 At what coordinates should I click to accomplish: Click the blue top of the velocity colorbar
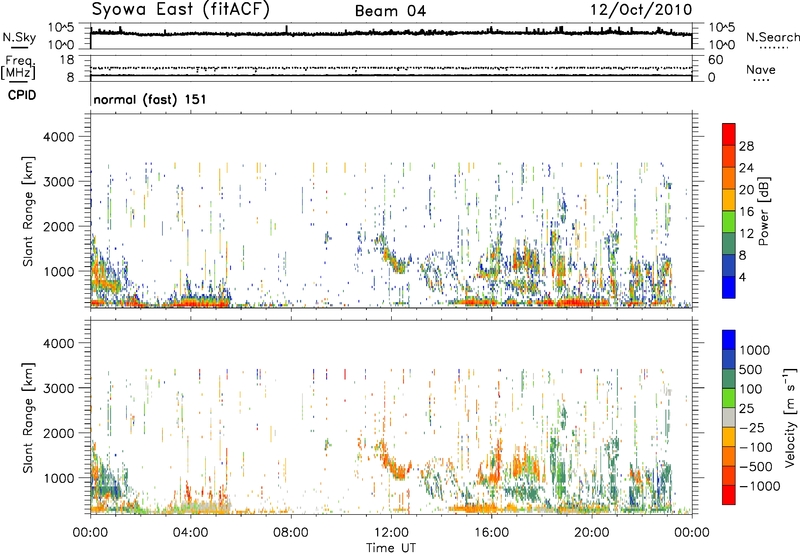[x=729, y=340]
